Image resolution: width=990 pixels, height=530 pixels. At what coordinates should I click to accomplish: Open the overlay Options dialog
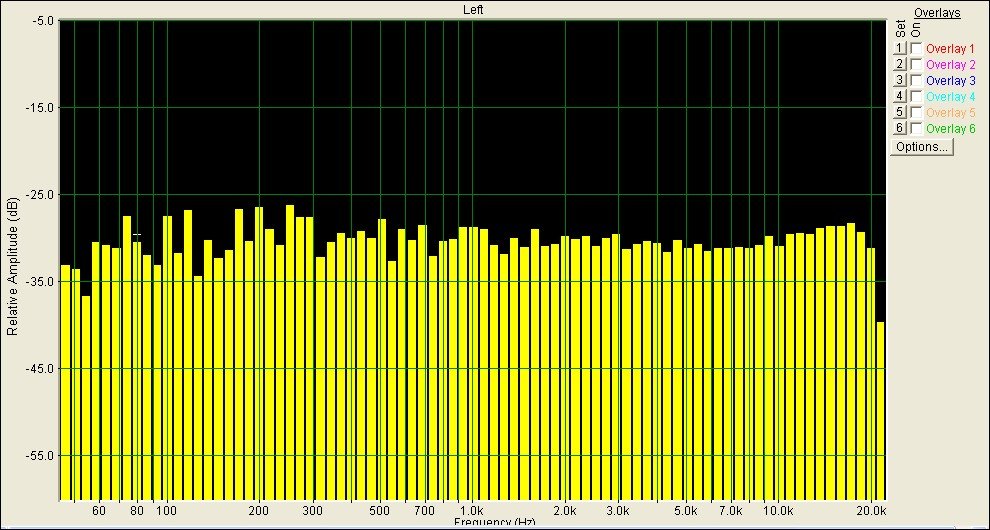pyautogui.click(x=922, y=147)
